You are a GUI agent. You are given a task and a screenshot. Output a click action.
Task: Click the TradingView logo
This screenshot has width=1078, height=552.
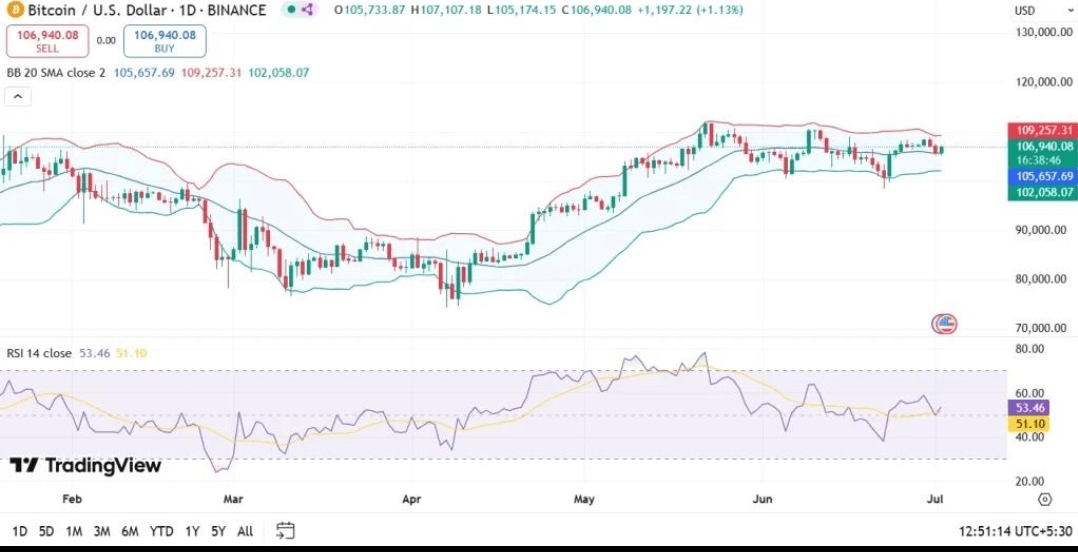coord(85,465)
